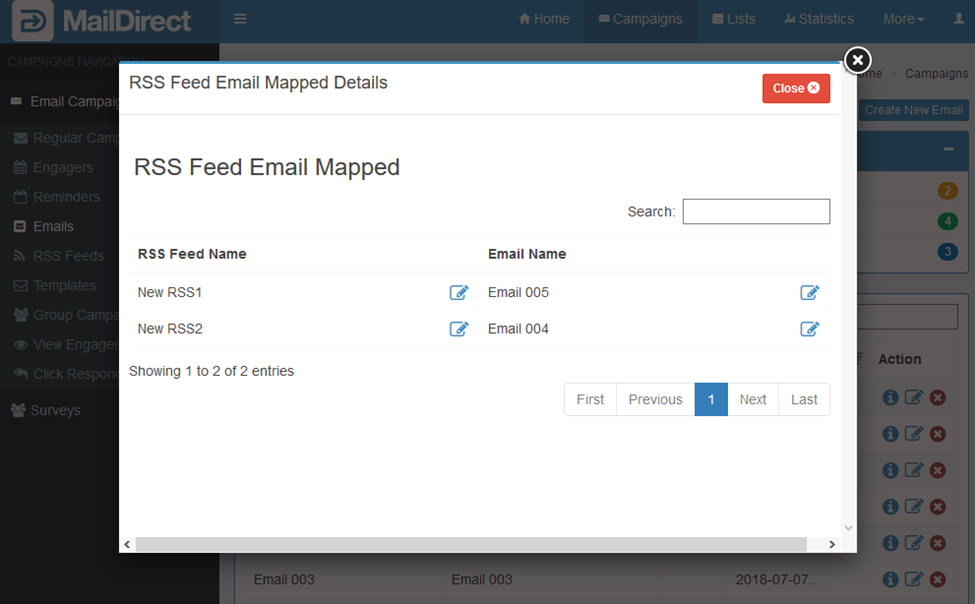Image resolution: width=975 pixels, height=604 pixels.
Task: Click the round X icon at modal corner
Action: pyautogui.click(x=857, y=61)
